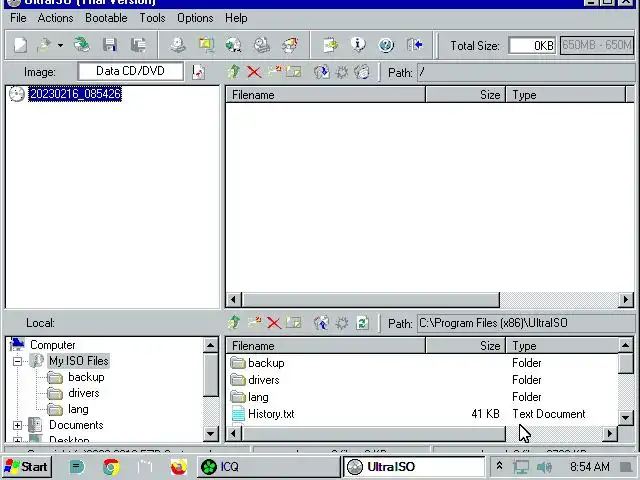Screen dimensions: 640x480
Task: Sort Local pane by Filename column header
Action: 325,346
